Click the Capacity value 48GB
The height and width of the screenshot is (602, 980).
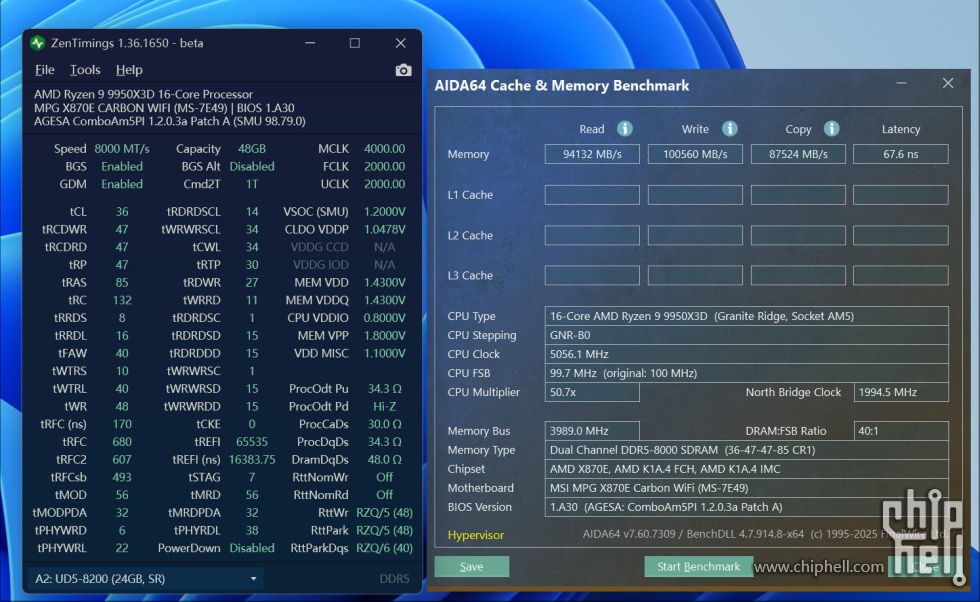point(252,149)
